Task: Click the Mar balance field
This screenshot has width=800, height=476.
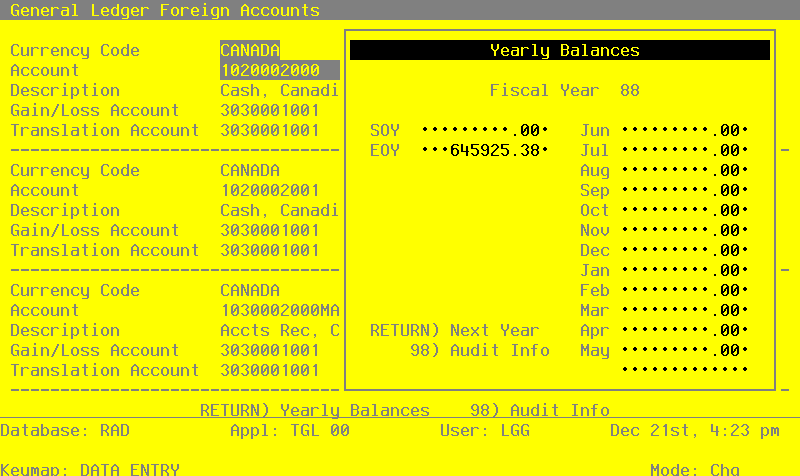Action: coord(685,310)
